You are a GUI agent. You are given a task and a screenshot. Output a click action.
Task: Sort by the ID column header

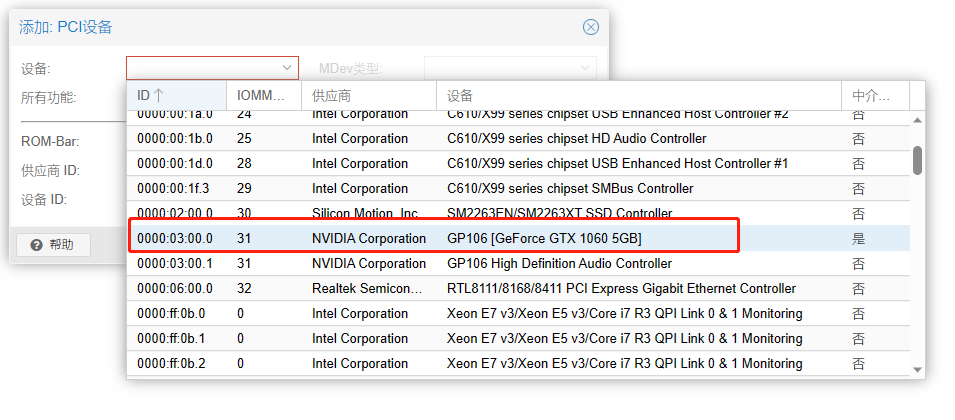176,95
